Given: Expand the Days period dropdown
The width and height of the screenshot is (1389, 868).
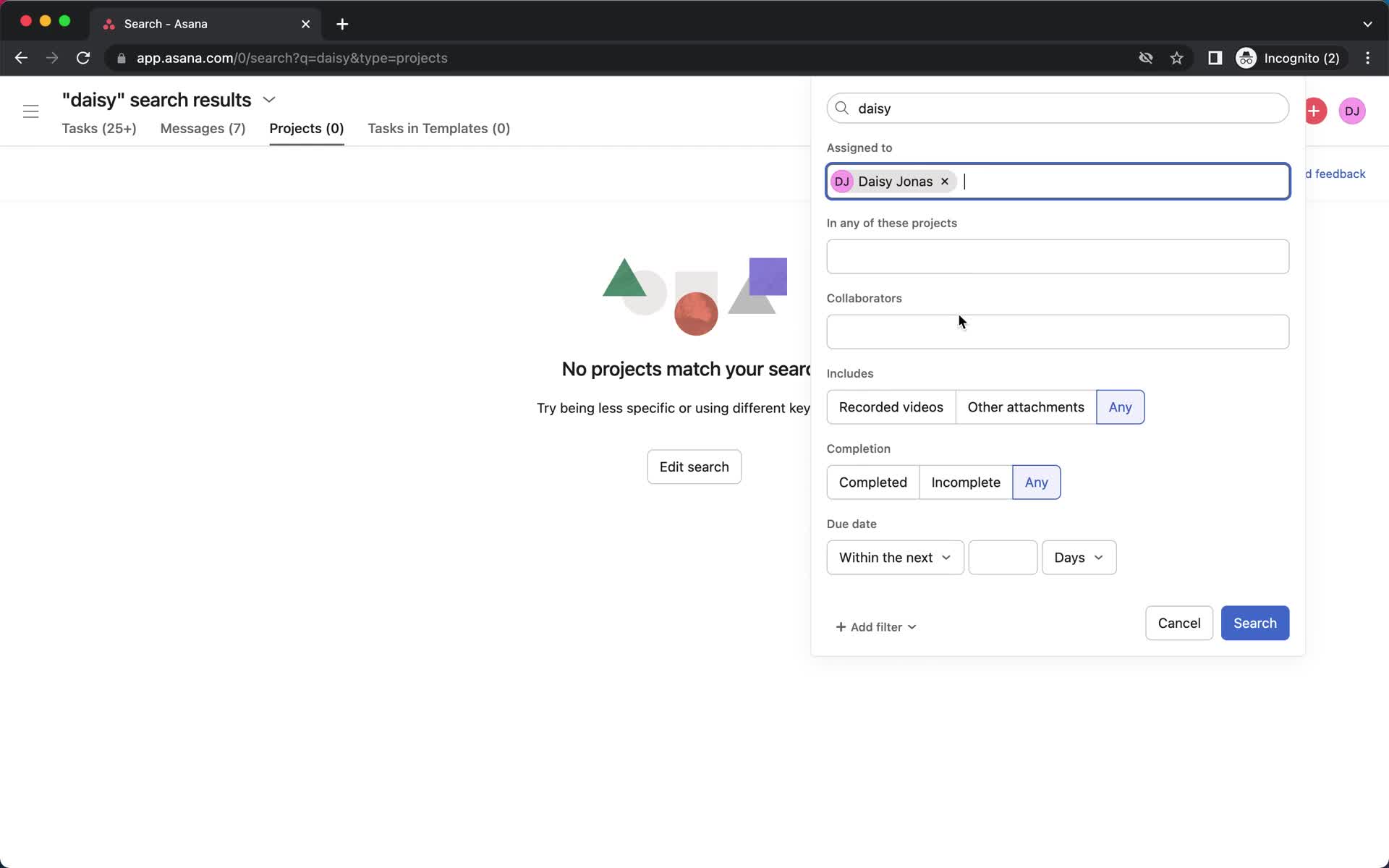Looking at the screenshot, I should tap(1078, 557).
